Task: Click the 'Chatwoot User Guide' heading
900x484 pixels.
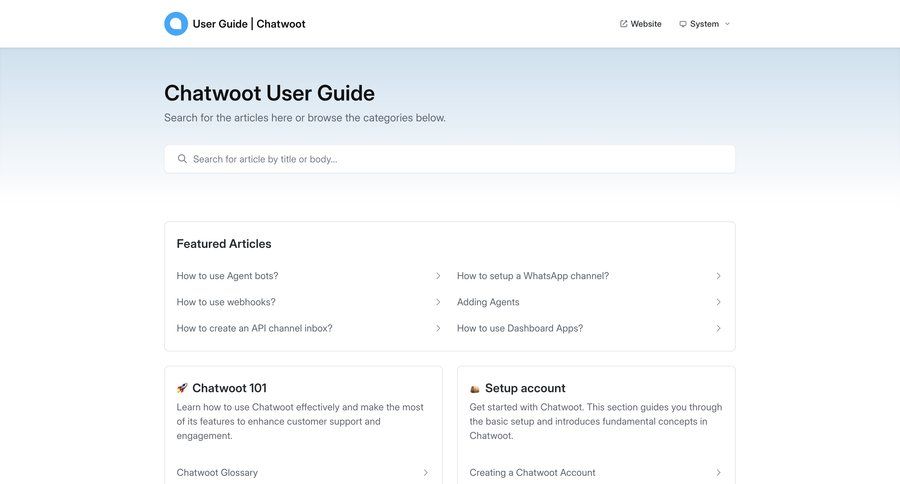Action: (269, 93)
